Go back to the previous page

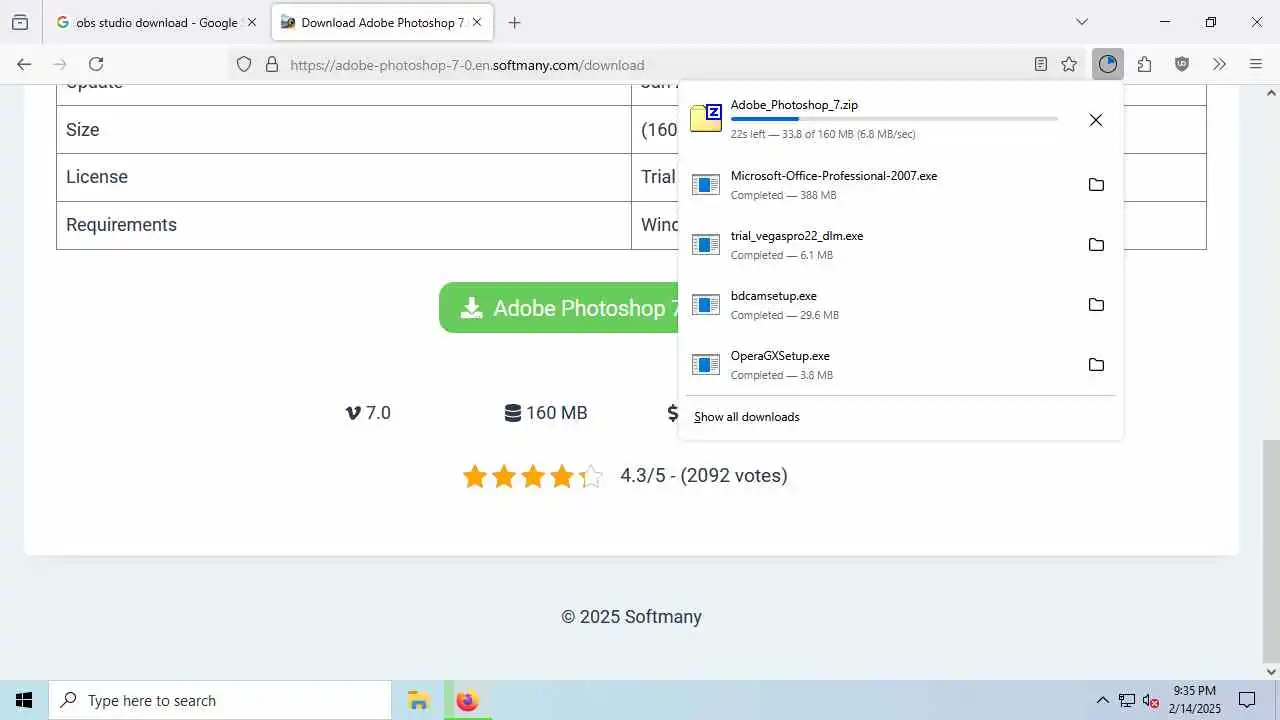click(24, 64)
